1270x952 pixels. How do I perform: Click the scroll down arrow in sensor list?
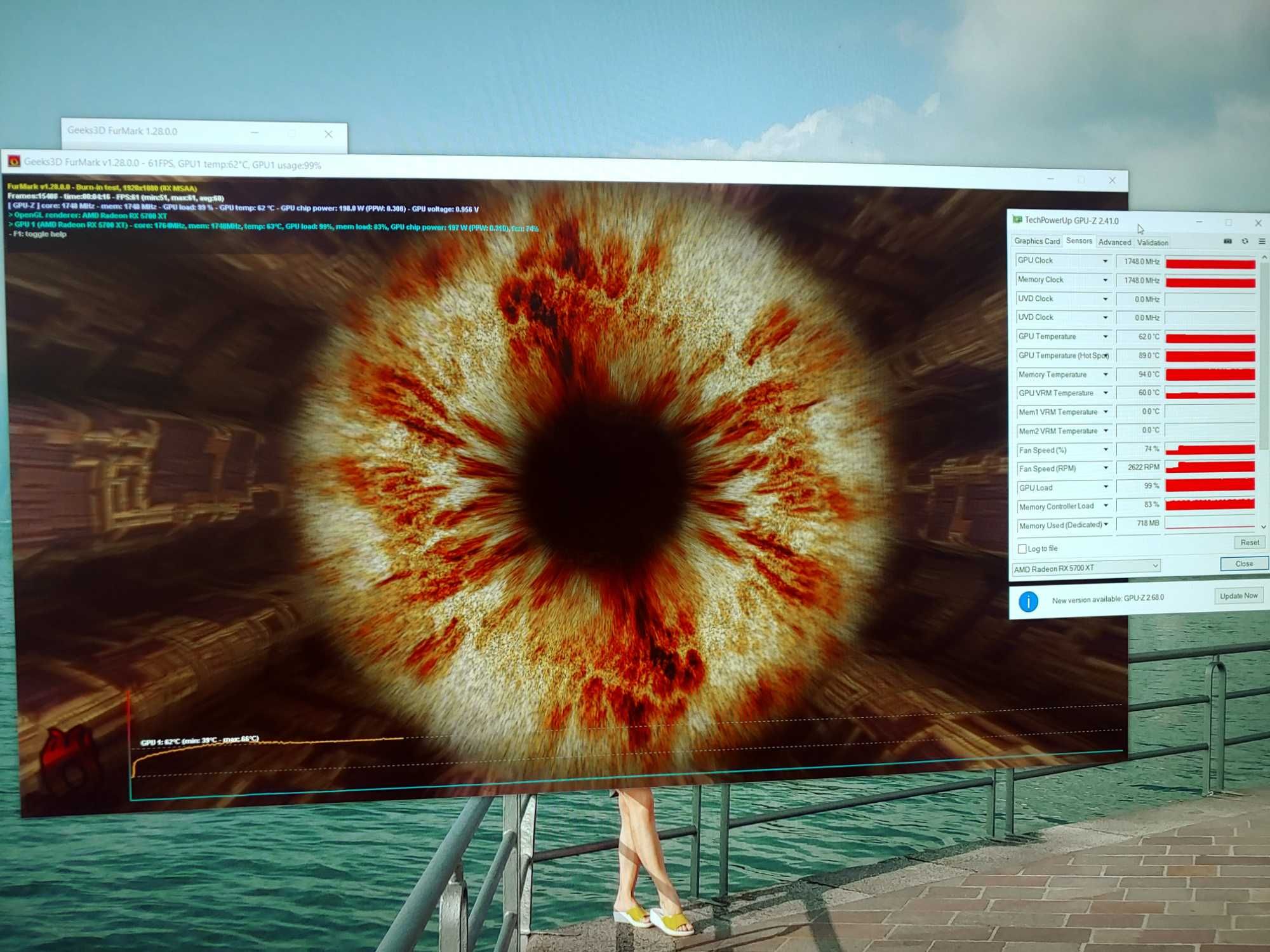click(1263, 527)
